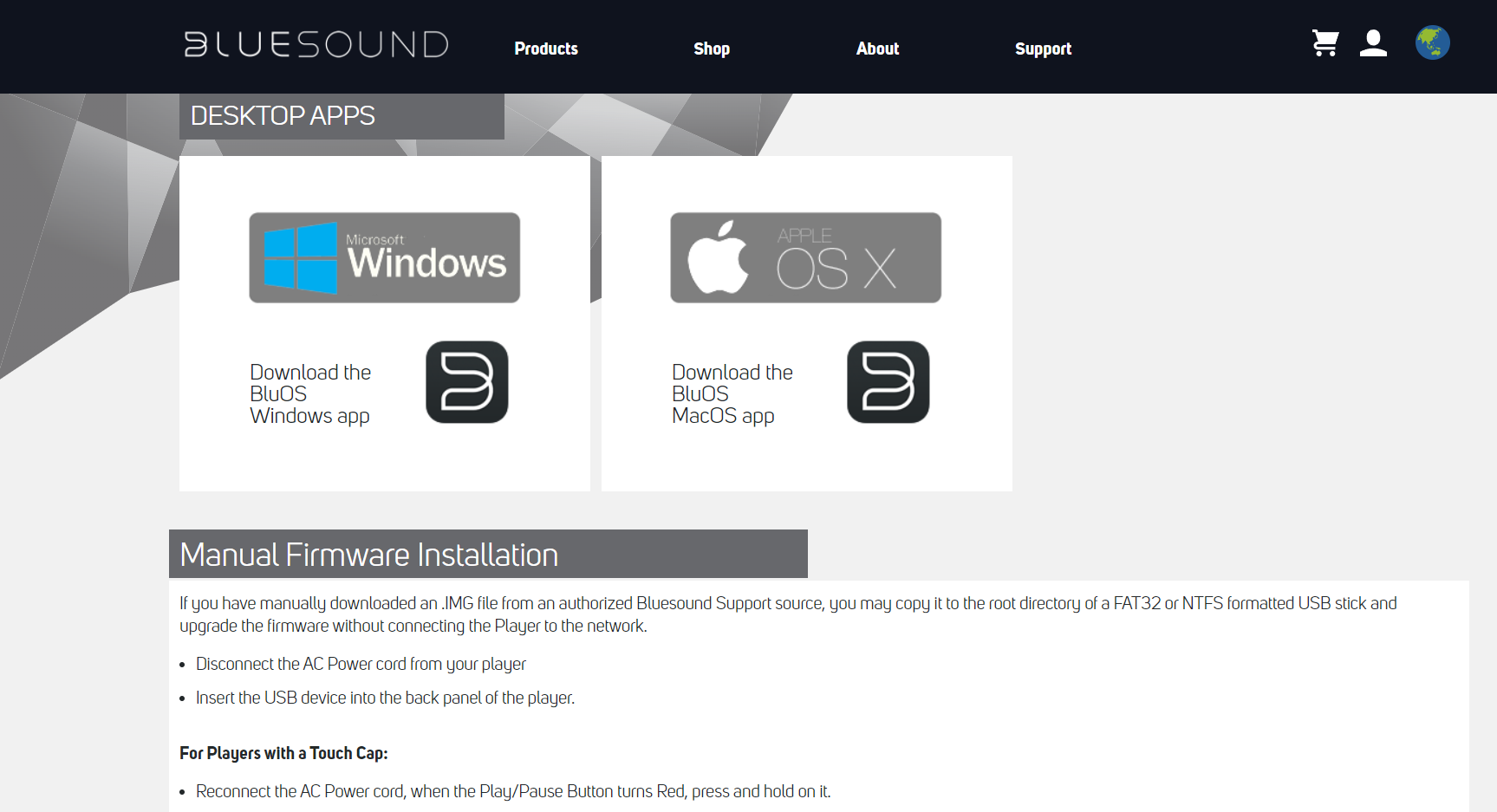The height and width of the screenshot is (812, 1497).
Task: Select the Download the BluOS Windows app link
Action: click(310, 394)
